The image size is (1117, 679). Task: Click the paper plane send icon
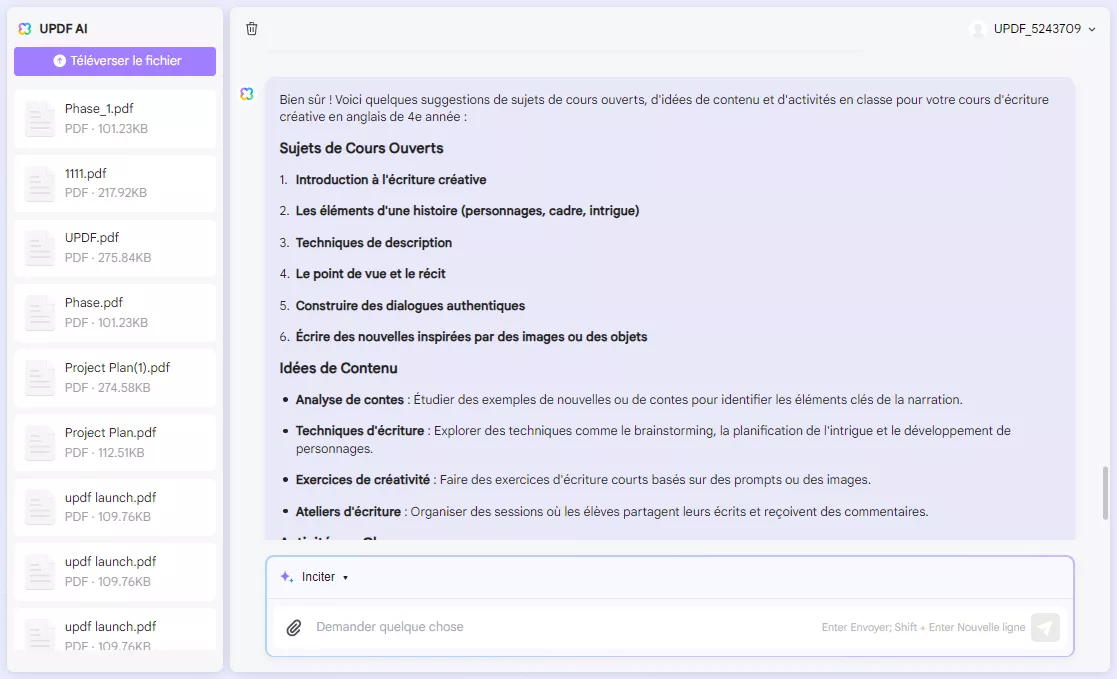click(x=1044, y=627)
